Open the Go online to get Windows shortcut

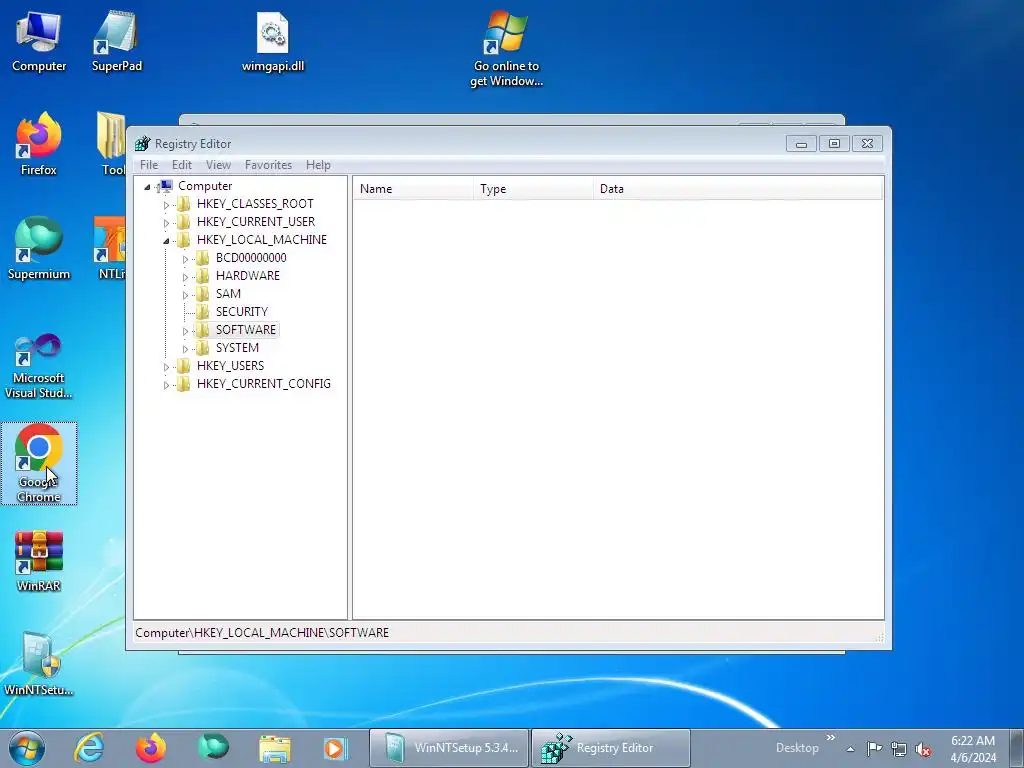[506, 48]
